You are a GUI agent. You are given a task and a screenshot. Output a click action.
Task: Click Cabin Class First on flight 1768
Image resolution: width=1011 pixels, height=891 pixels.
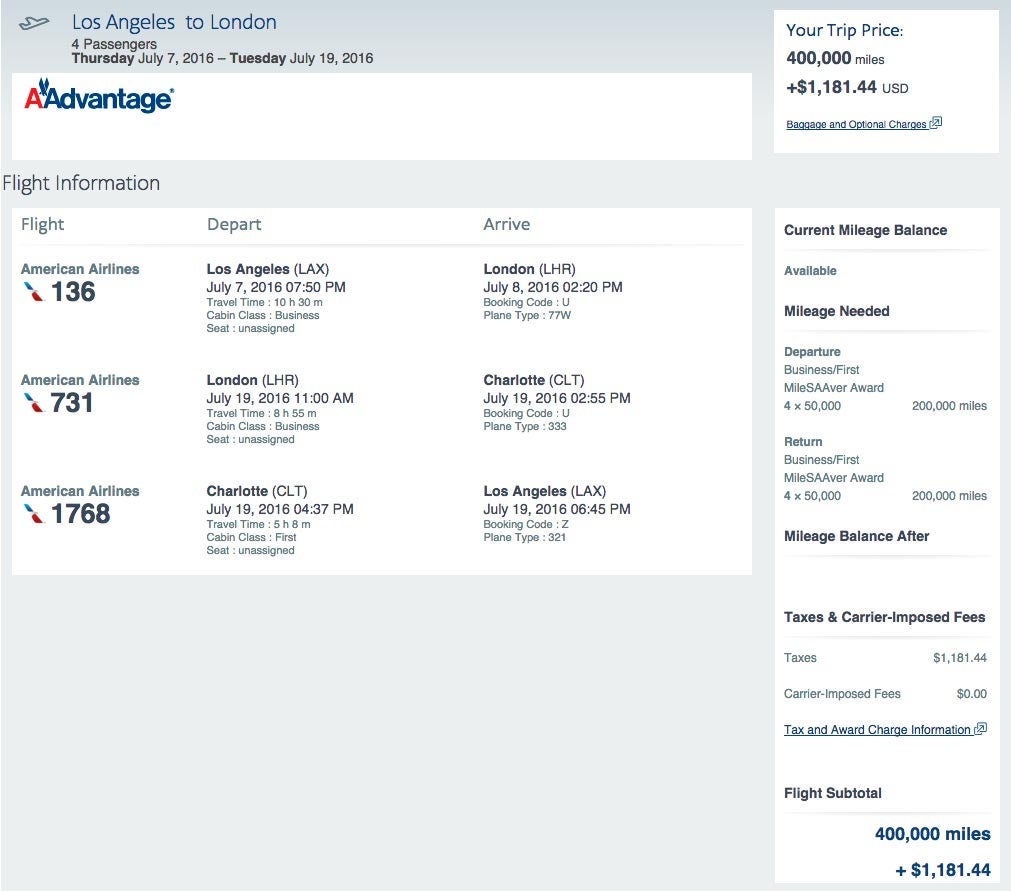[x=251, y=537]
